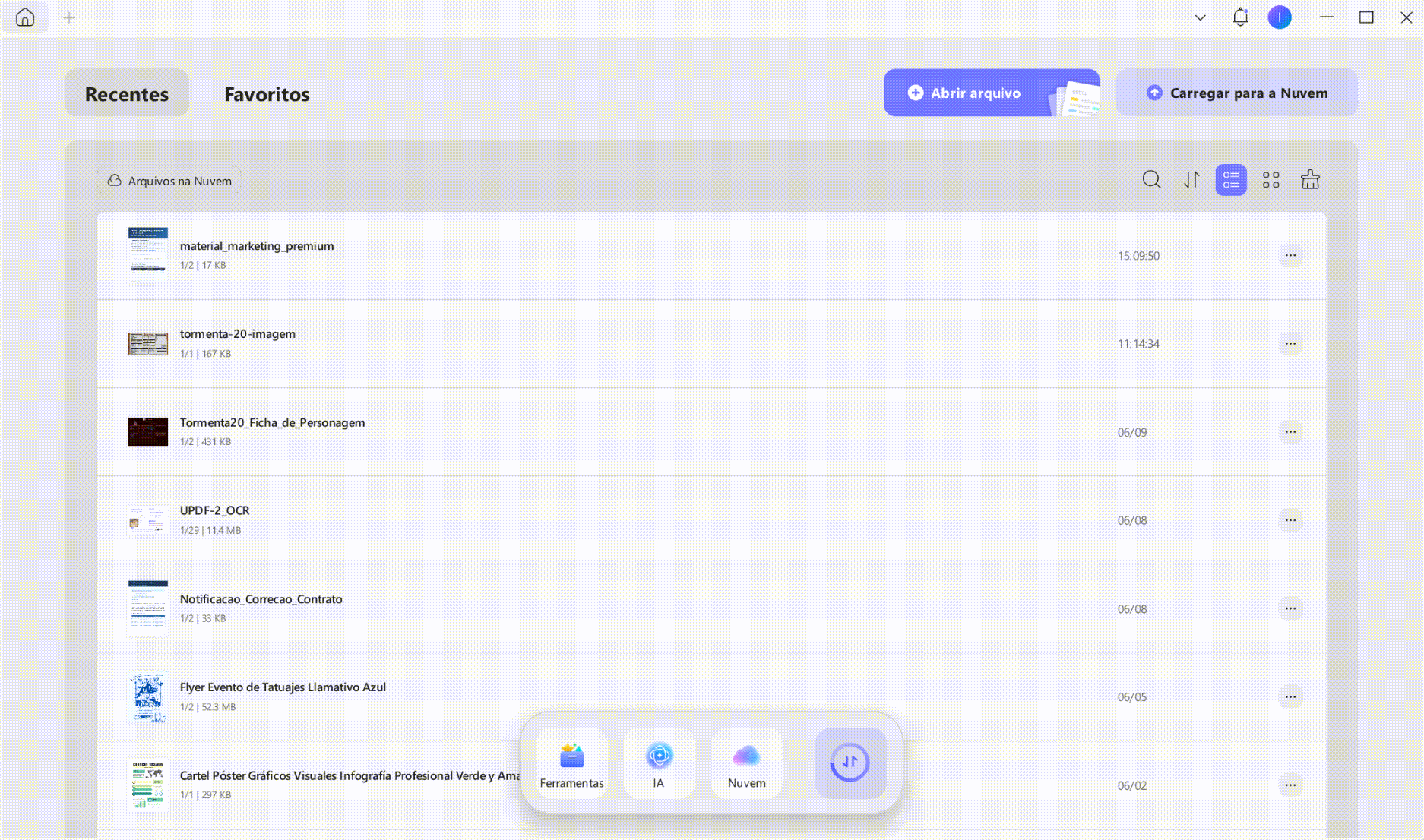Open more options for Notificacao_Correcao_Contrato
1424x840 pixels.
[1290, 608]
